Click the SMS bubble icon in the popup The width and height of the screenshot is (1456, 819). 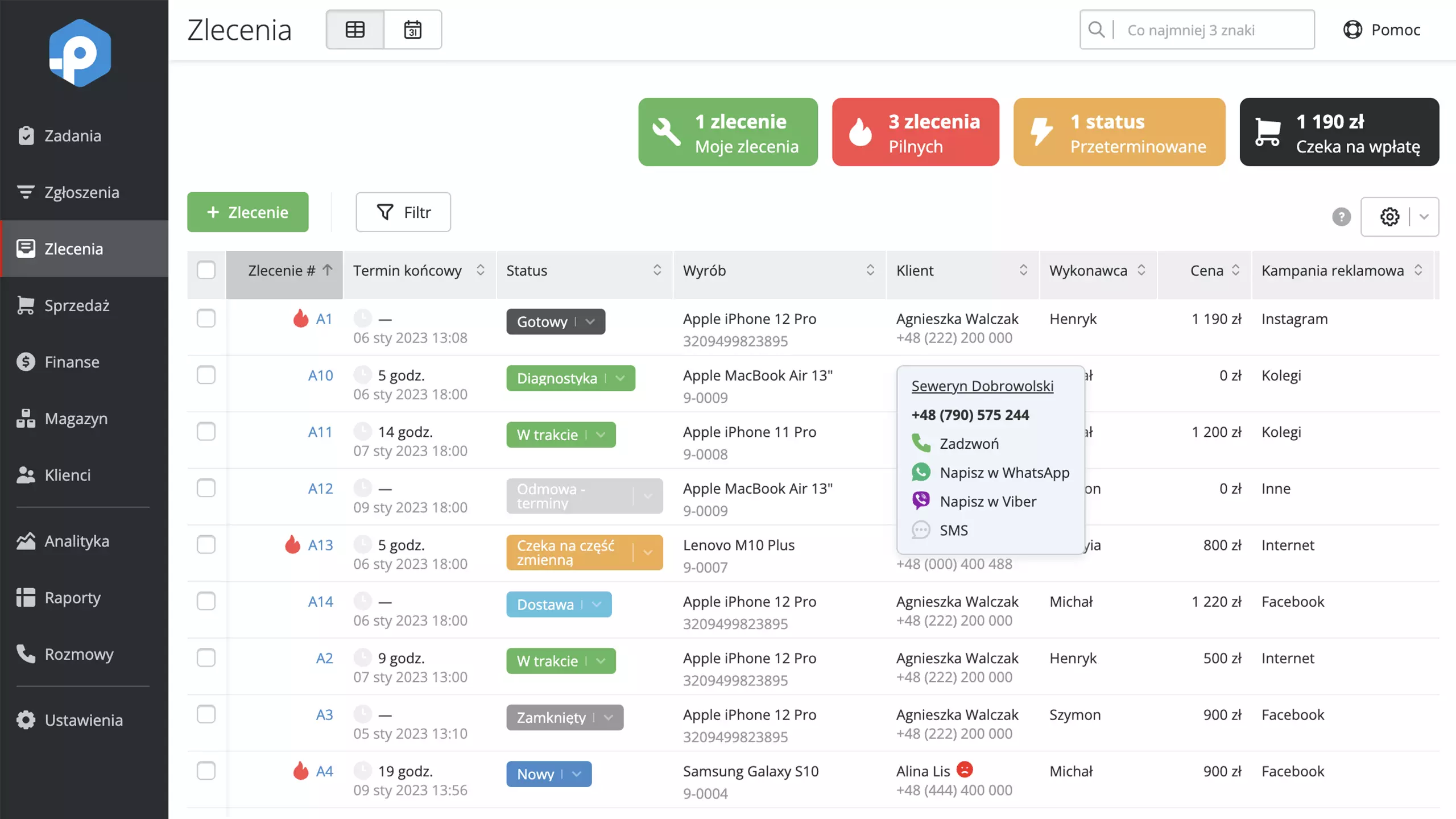click(x=921, y=530)
